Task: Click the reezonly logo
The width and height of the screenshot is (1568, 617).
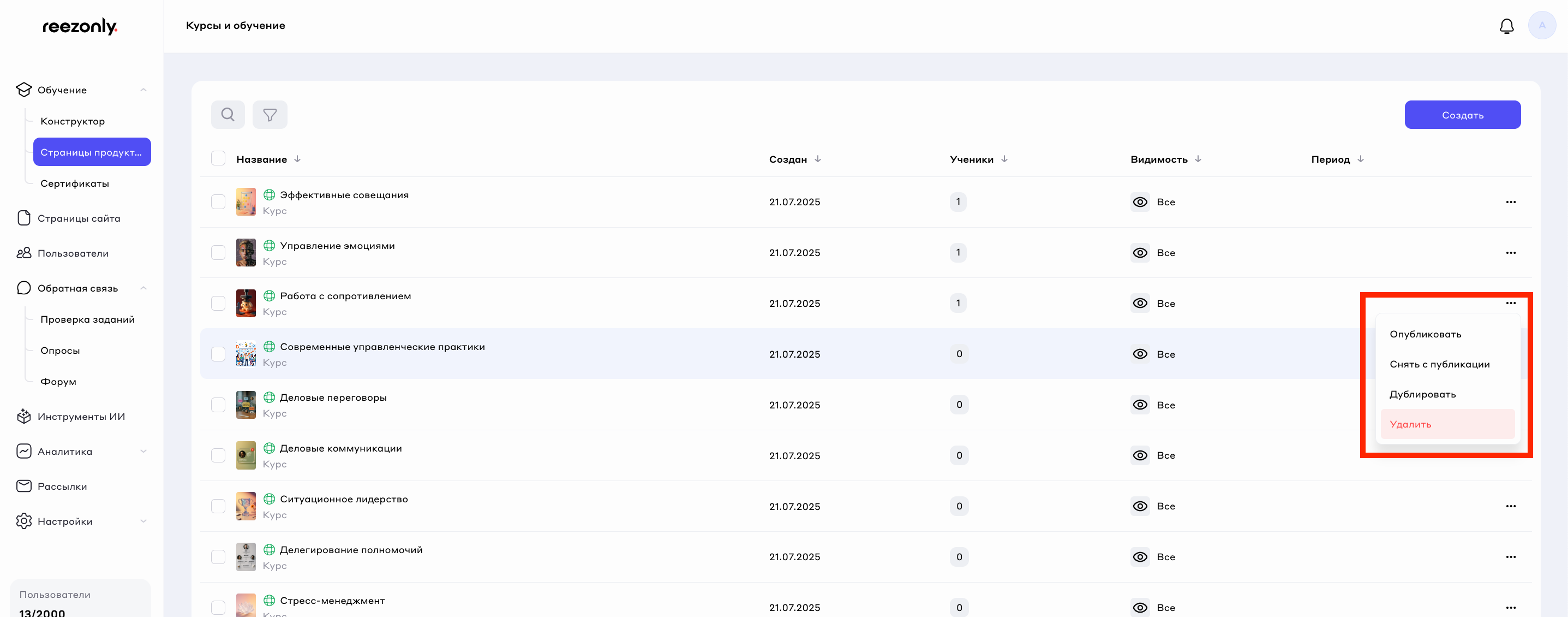Action: pos(80,26)
